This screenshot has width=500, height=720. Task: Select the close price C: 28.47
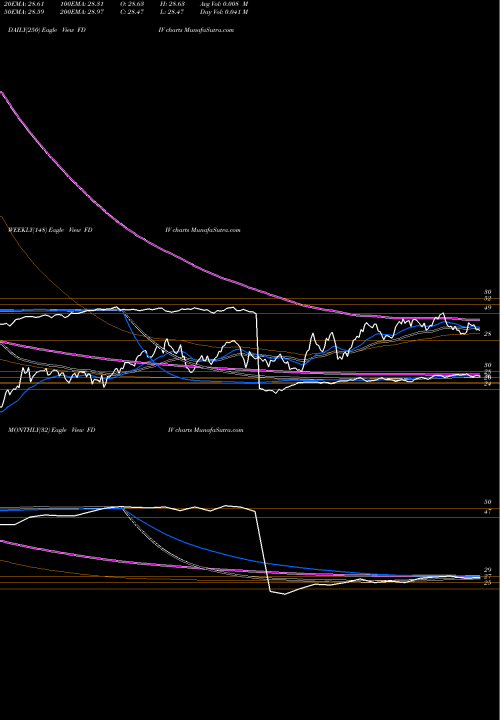[x=132, y=12]
